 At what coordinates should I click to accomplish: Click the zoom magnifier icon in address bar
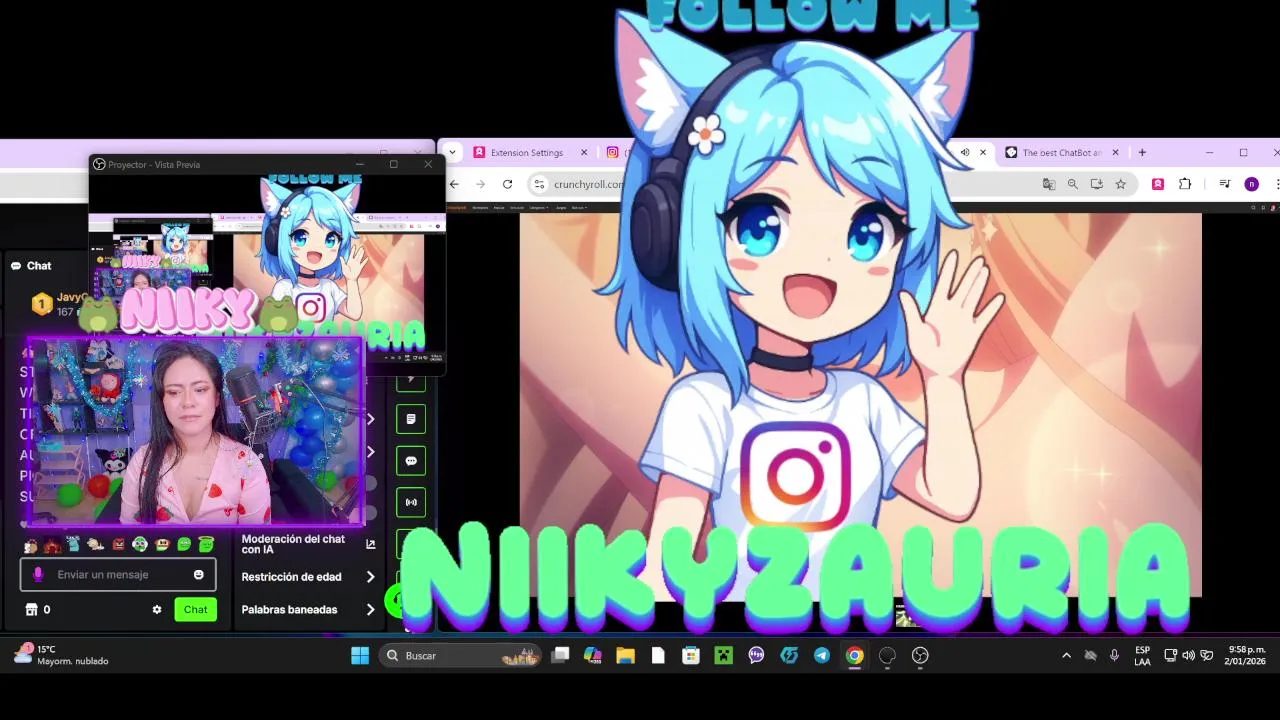click(1072, 184)
